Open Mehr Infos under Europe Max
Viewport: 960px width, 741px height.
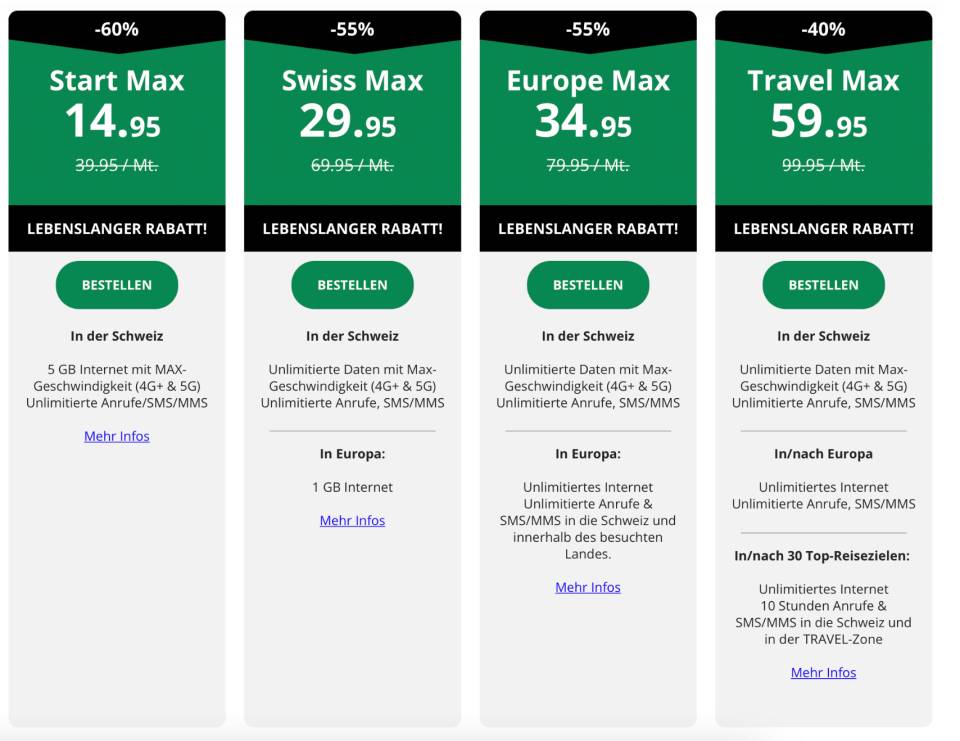tap(589, 587)
